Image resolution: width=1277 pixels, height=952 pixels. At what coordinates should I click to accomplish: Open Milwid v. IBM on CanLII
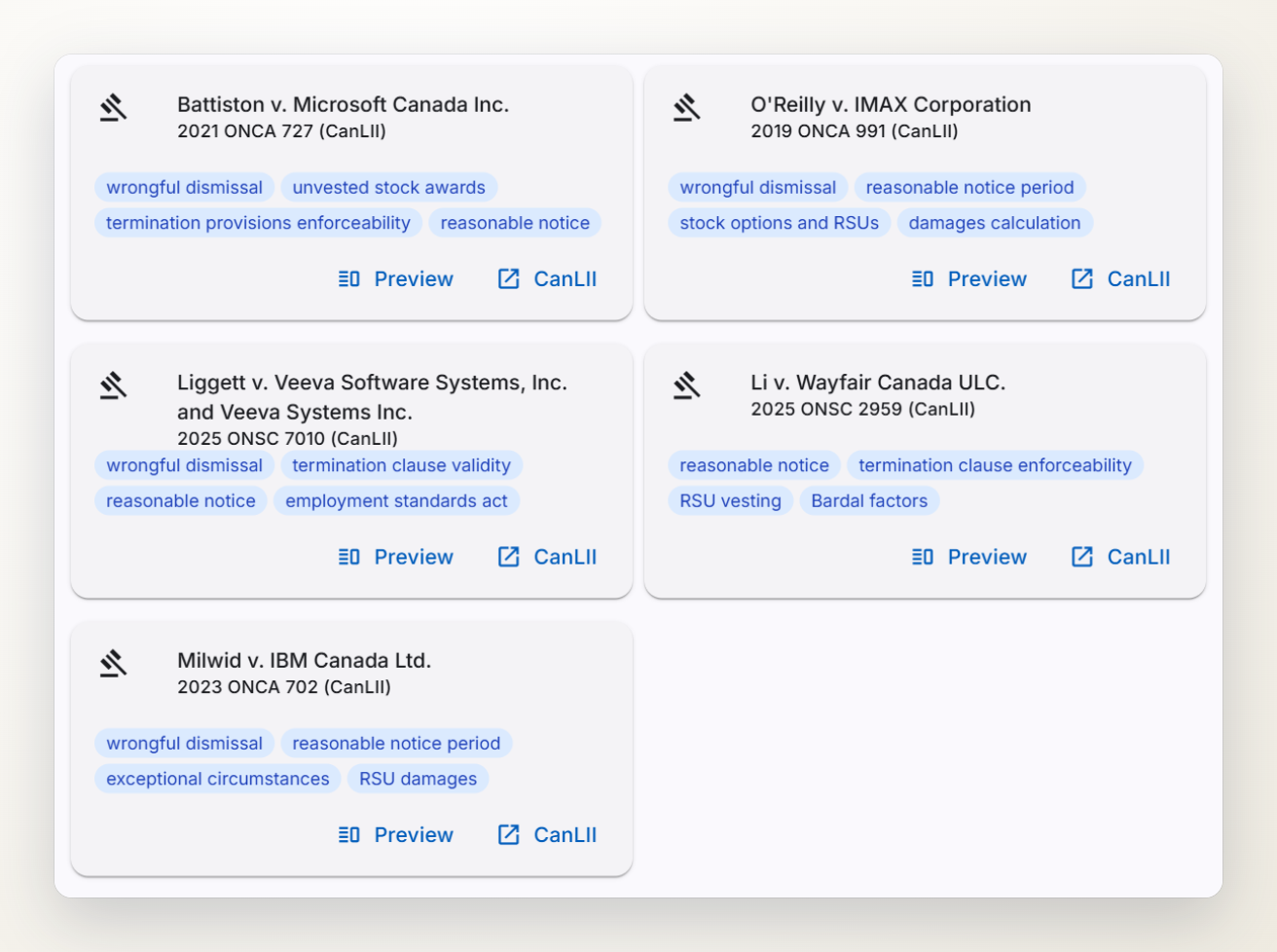click(x=548, y=835)
